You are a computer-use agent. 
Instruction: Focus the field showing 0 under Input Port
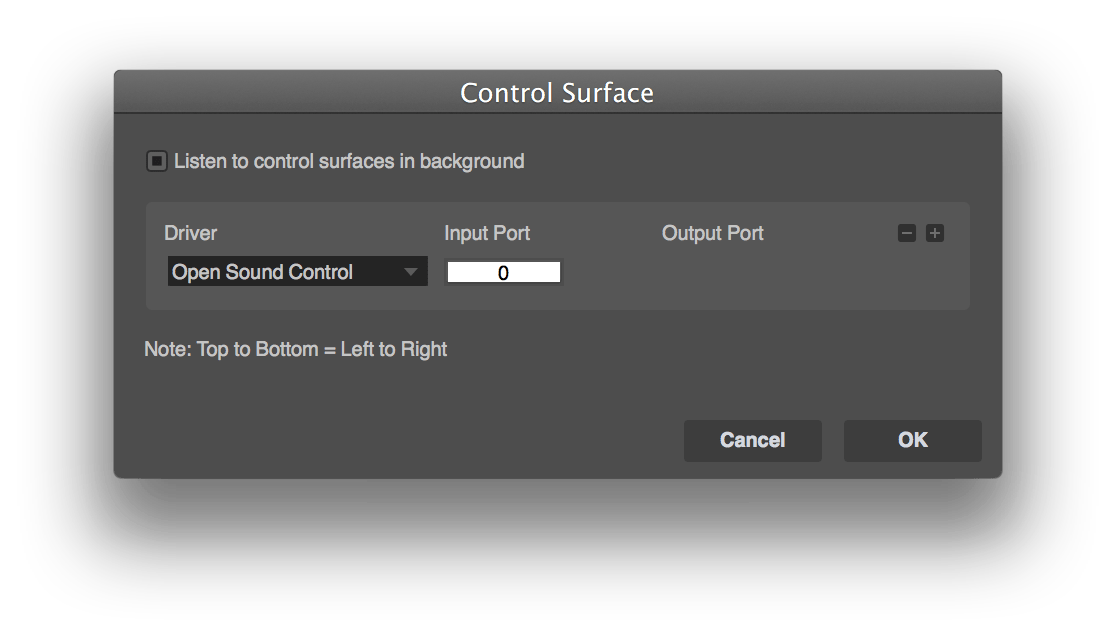[503, 272]
